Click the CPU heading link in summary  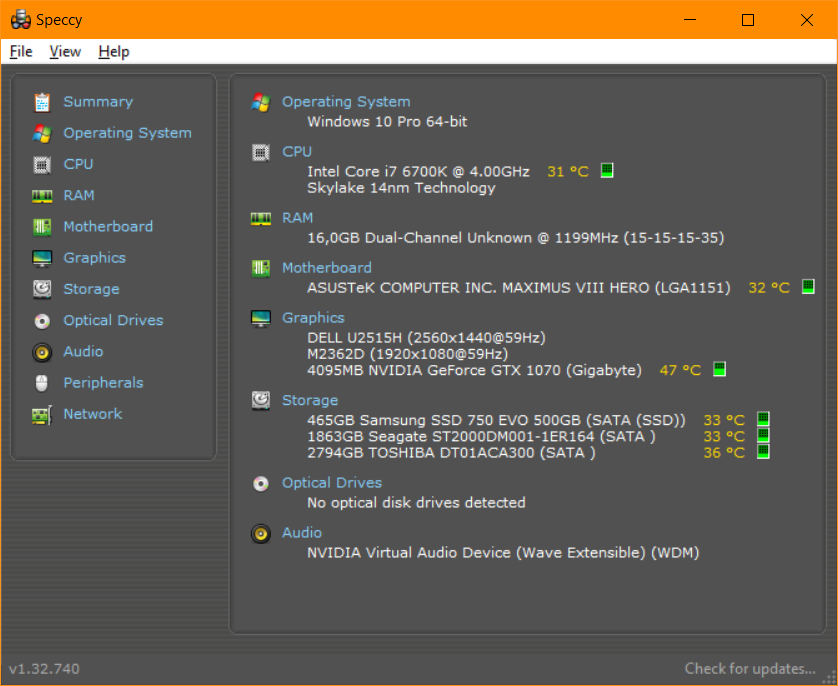[x=297, y=152]
